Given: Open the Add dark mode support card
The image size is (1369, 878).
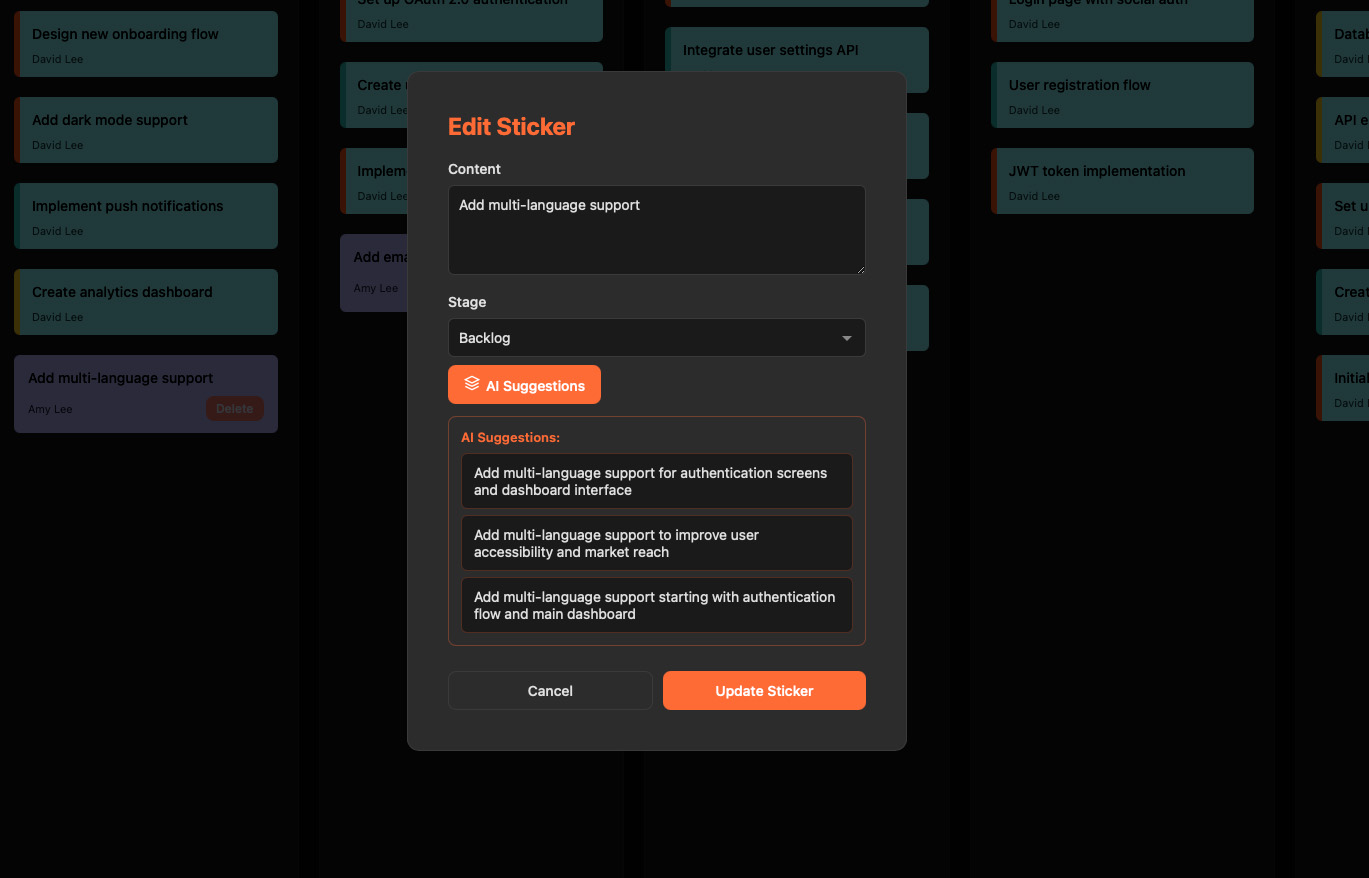Looking at the screenshot, I should pos(145,129).
